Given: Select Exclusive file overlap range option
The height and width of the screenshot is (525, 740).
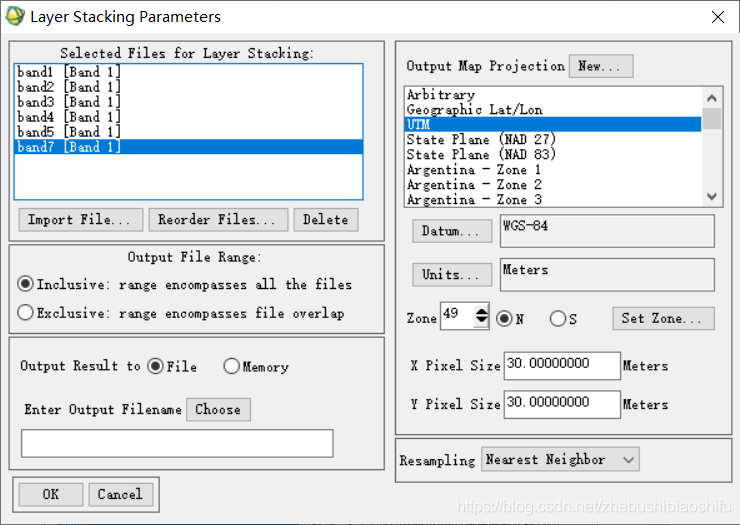Looking at the screenshot, I should click(25, 313).
